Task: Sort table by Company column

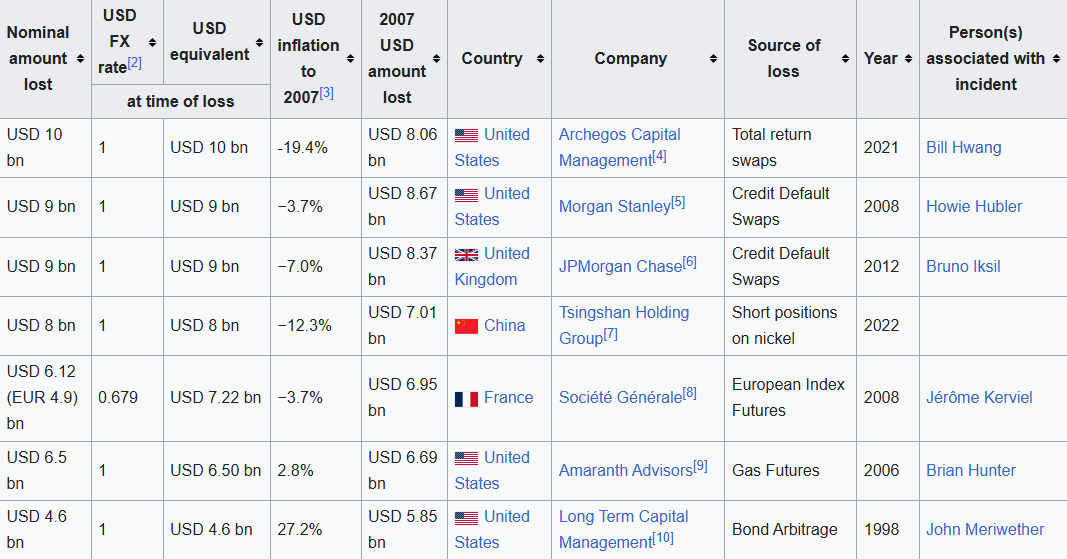Action: pos(713,59)
